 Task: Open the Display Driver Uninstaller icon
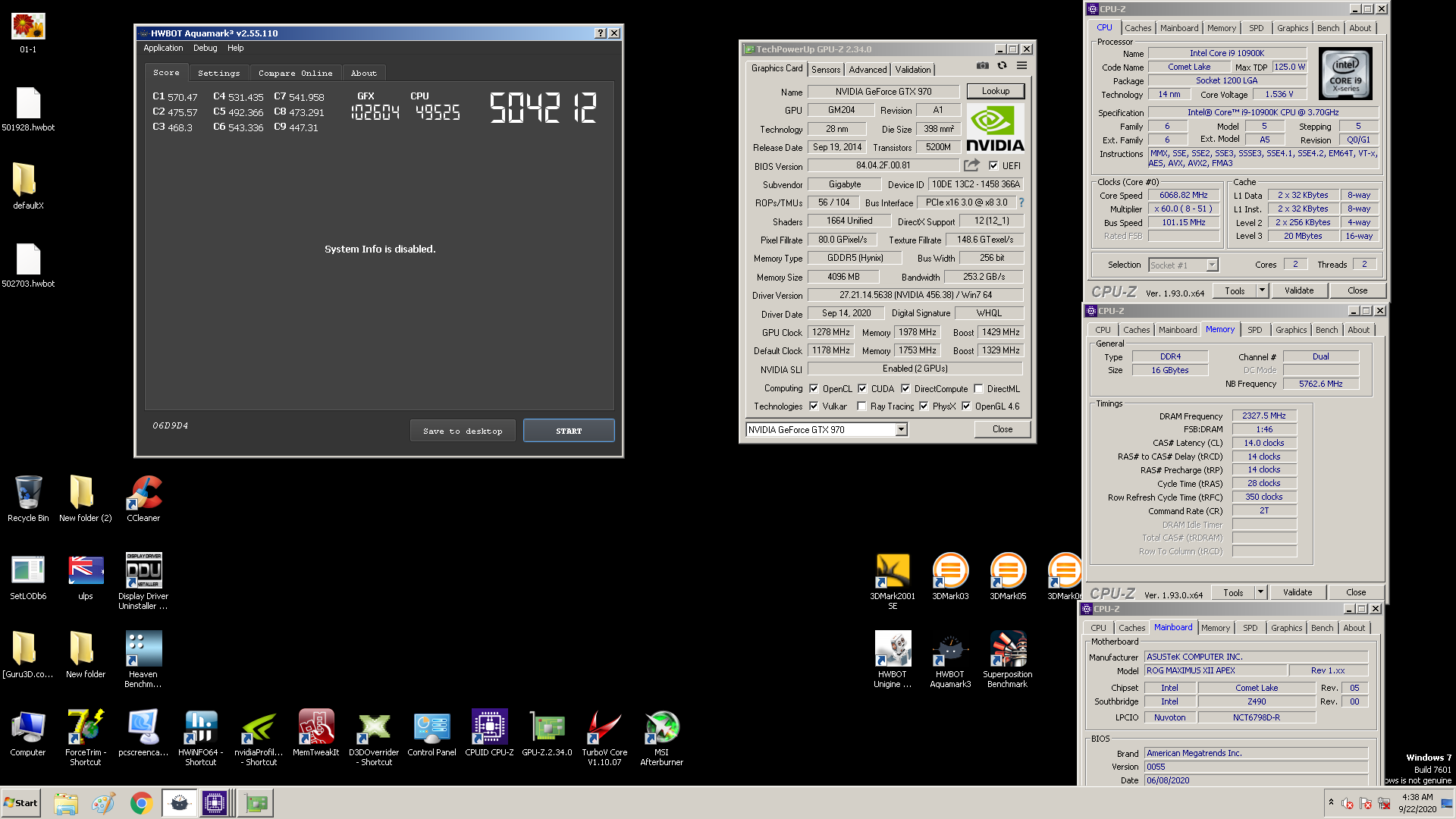pos(143,581)
